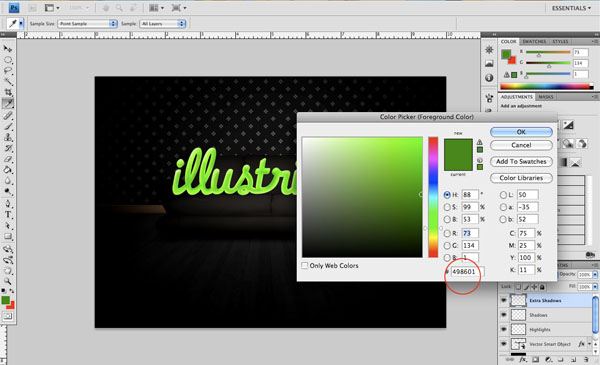Open the Essentials workspace dropdown
Screen dimensions: 600x365
coord(571,8)
